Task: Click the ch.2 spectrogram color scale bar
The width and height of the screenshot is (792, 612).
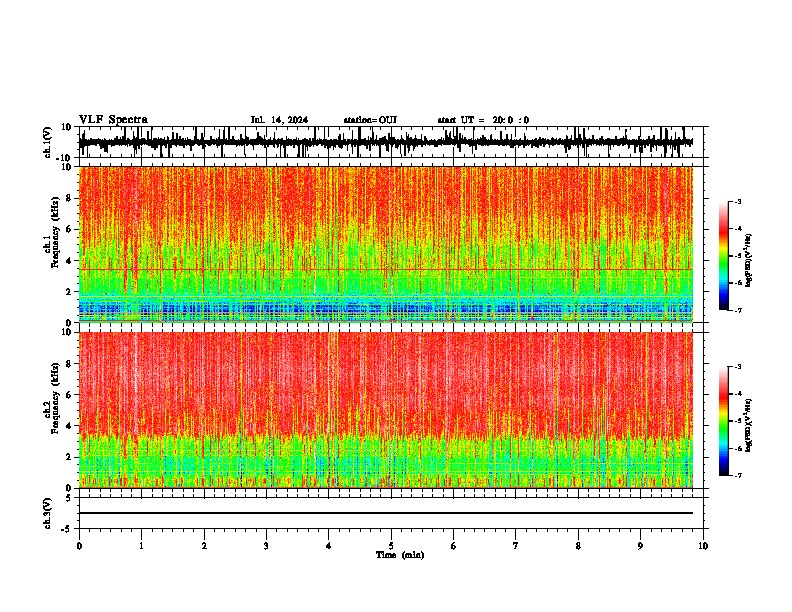Action: (x=724, y=421)
